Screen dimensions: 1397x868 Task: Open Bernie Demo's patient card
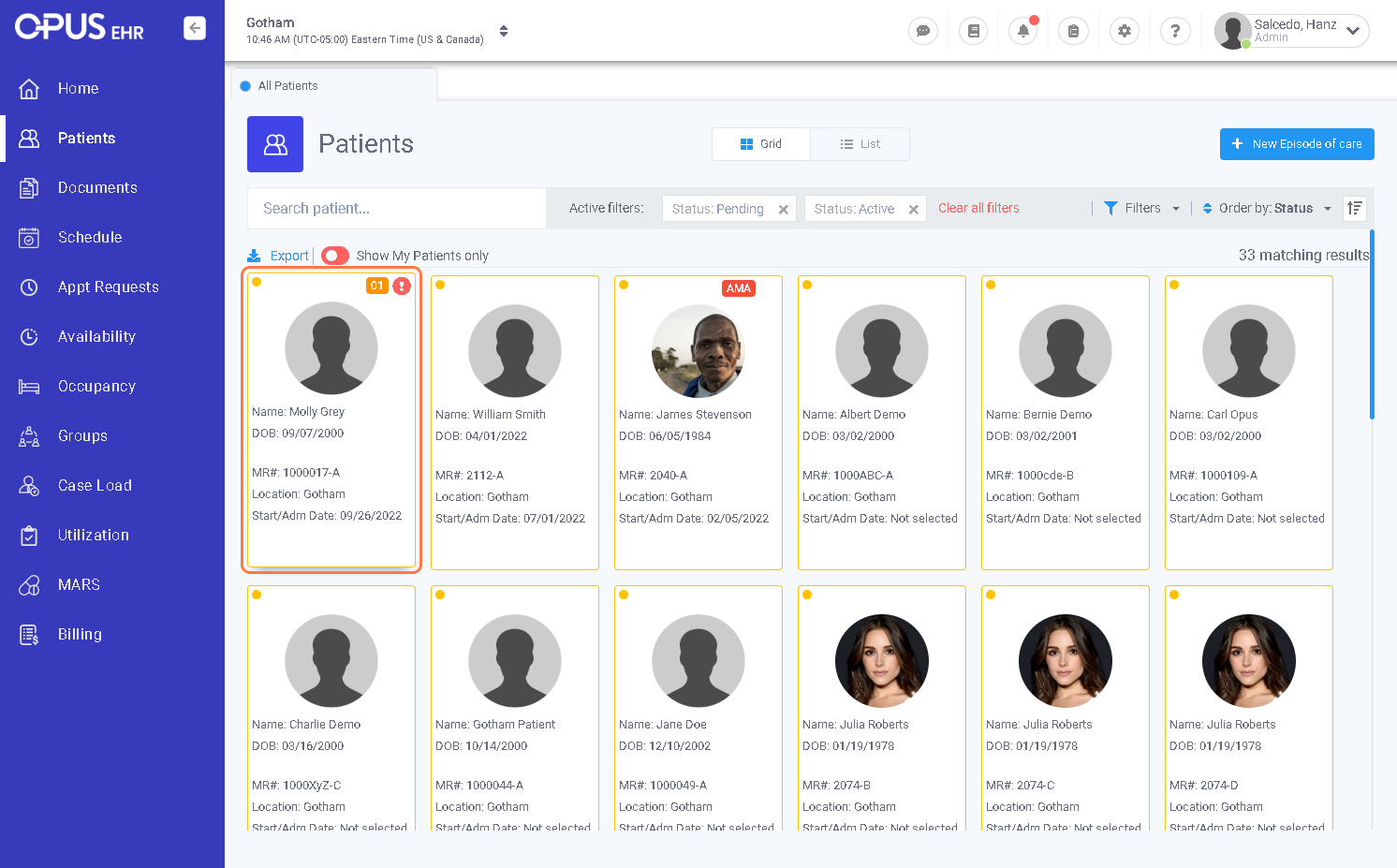click(x=1066, y=422)
